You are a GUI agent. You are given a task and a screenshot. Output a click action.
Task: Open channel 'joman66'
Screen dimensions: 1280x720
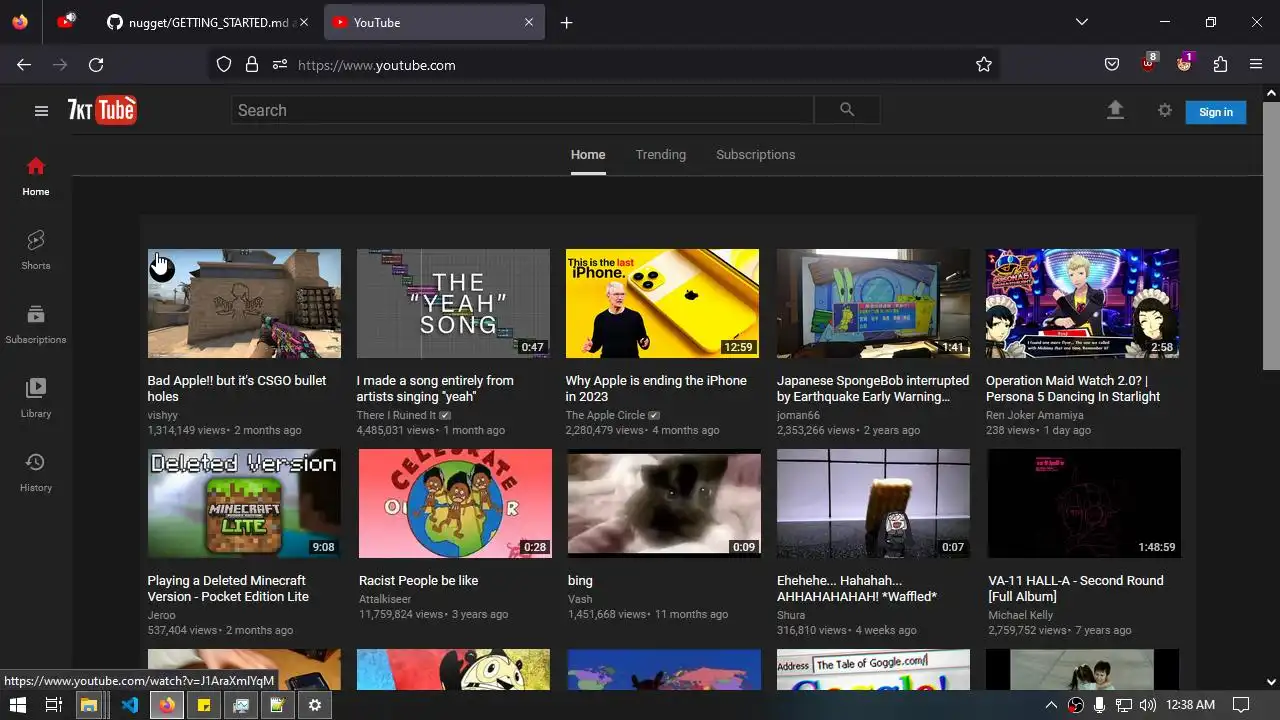[x=798, y=415]
